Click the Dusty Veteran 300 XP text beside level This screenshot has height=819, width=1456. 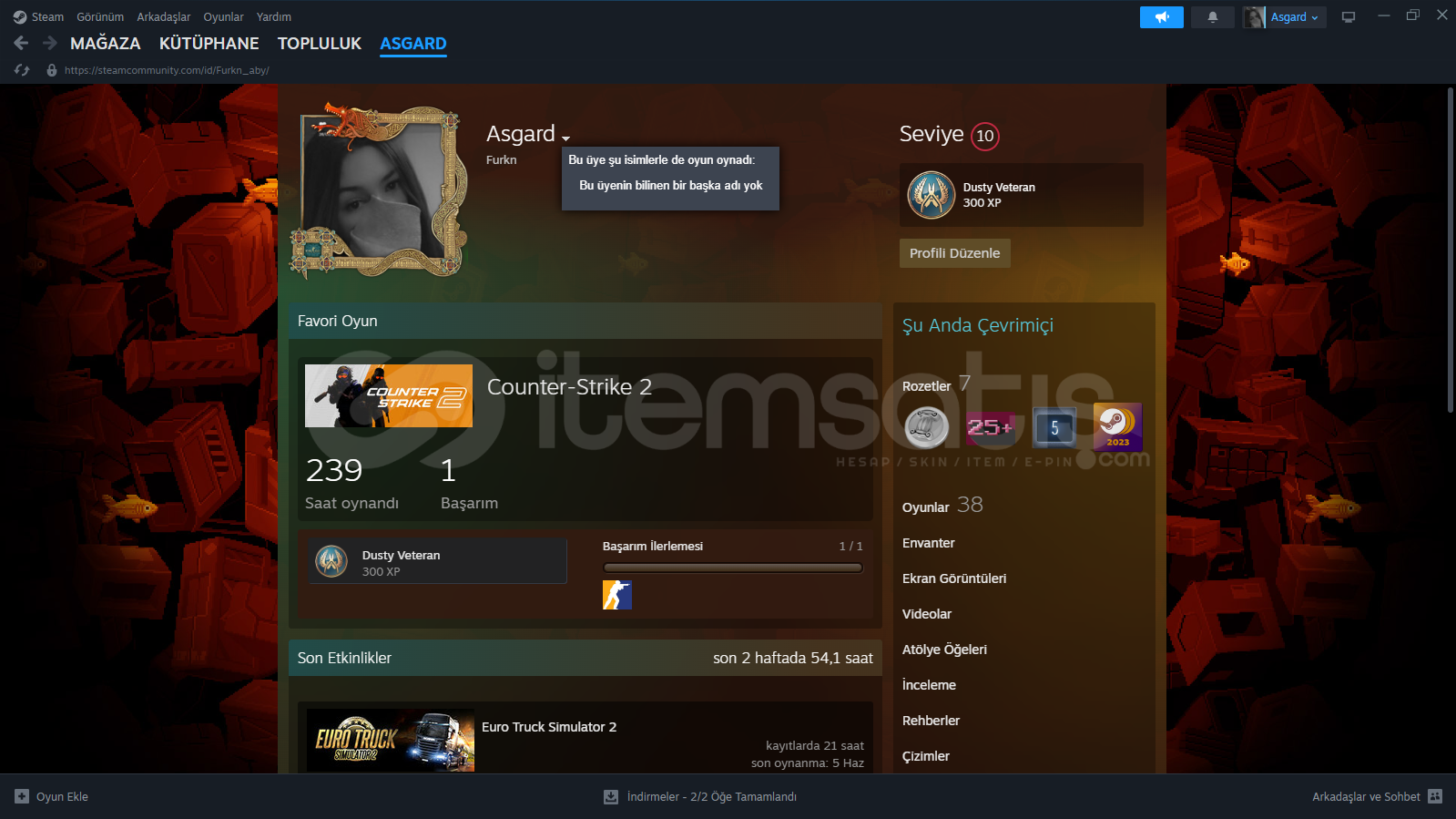pyautogui.click(x=999, y=195)
